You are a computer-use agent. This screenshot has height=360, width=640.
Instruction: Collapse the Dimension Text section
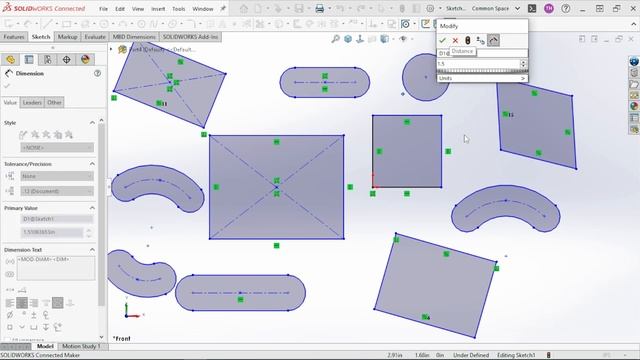click(92, 250)
